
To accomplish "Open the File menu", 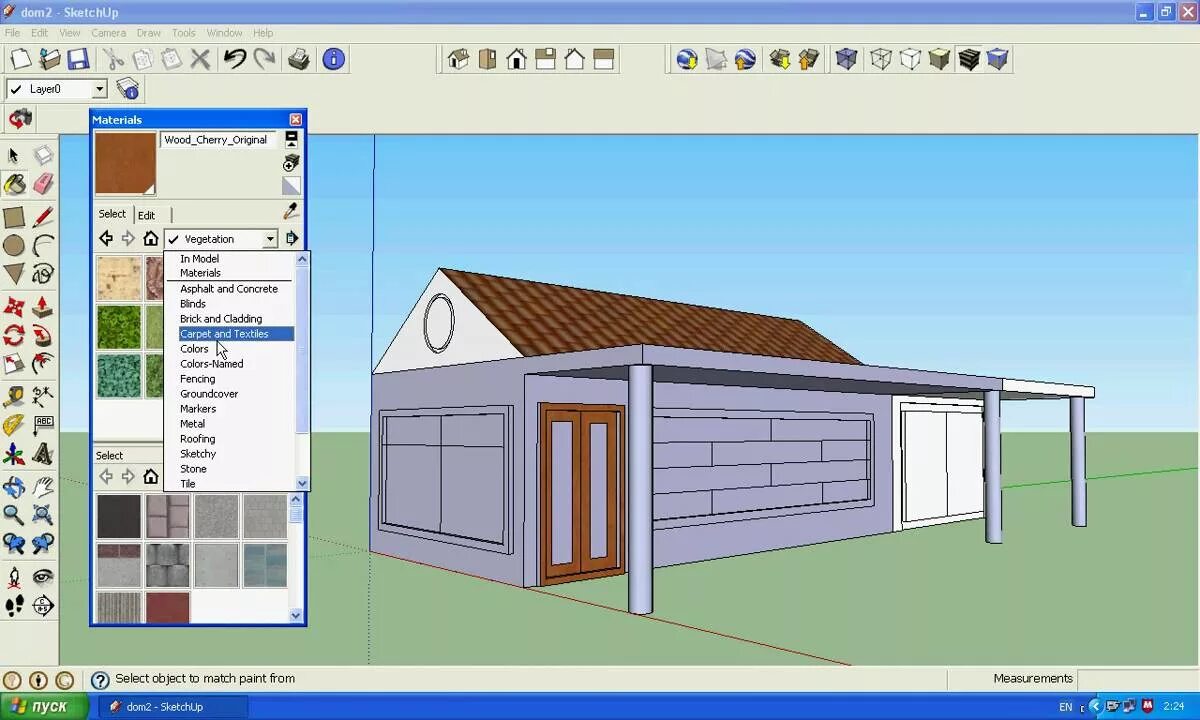I will (12, 33).
